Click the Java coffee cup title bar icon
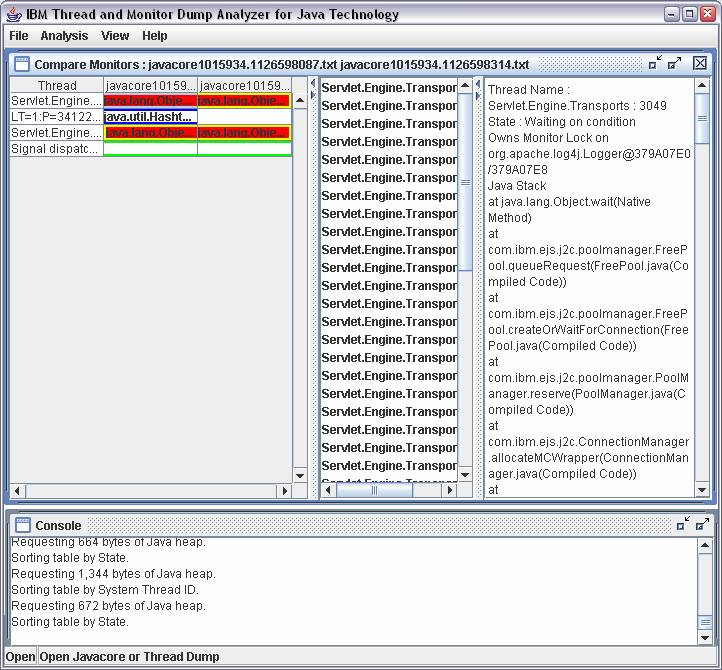This screenshot has width=722, height=670. 14,15
